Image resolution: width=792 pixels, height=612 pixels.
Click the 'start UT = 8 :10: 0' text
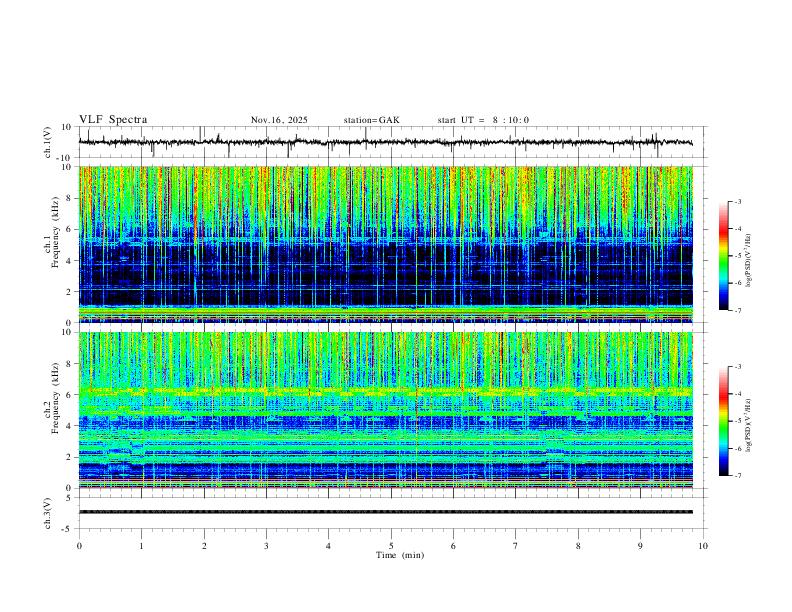click(483, 120)
